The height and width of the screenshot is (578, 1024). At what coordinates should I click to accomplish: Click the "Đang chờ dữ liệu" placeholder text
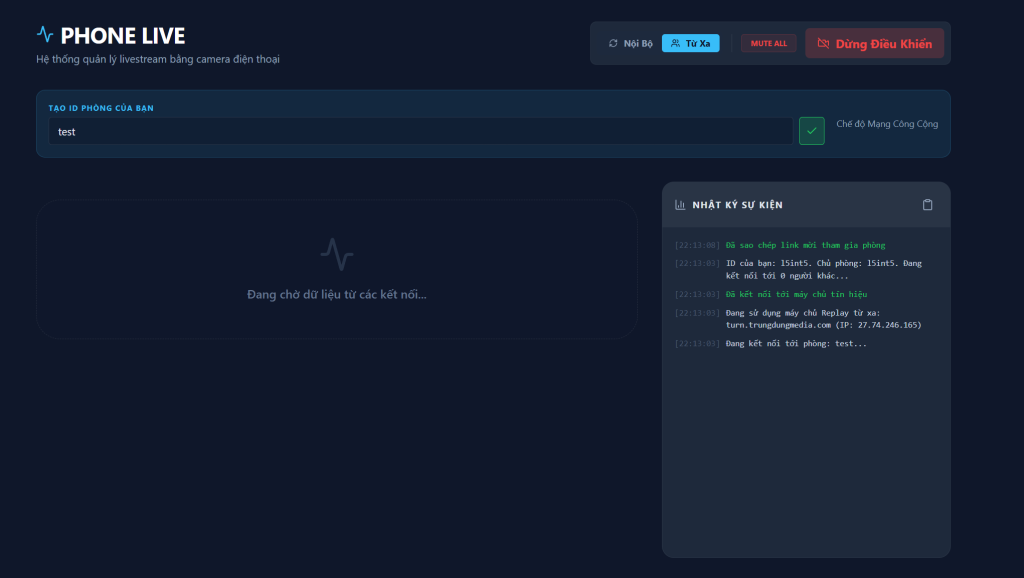337,295
